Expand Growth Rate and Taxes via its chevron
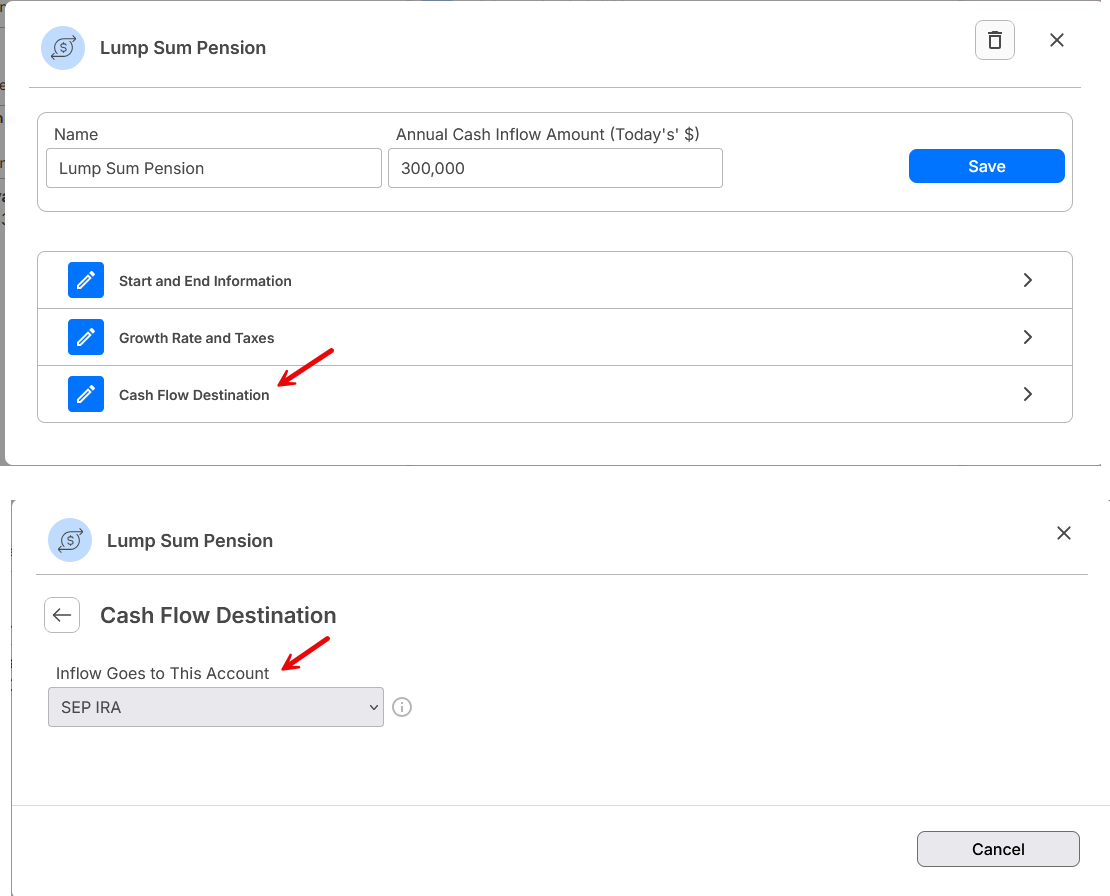 [x=1028, y=337]
